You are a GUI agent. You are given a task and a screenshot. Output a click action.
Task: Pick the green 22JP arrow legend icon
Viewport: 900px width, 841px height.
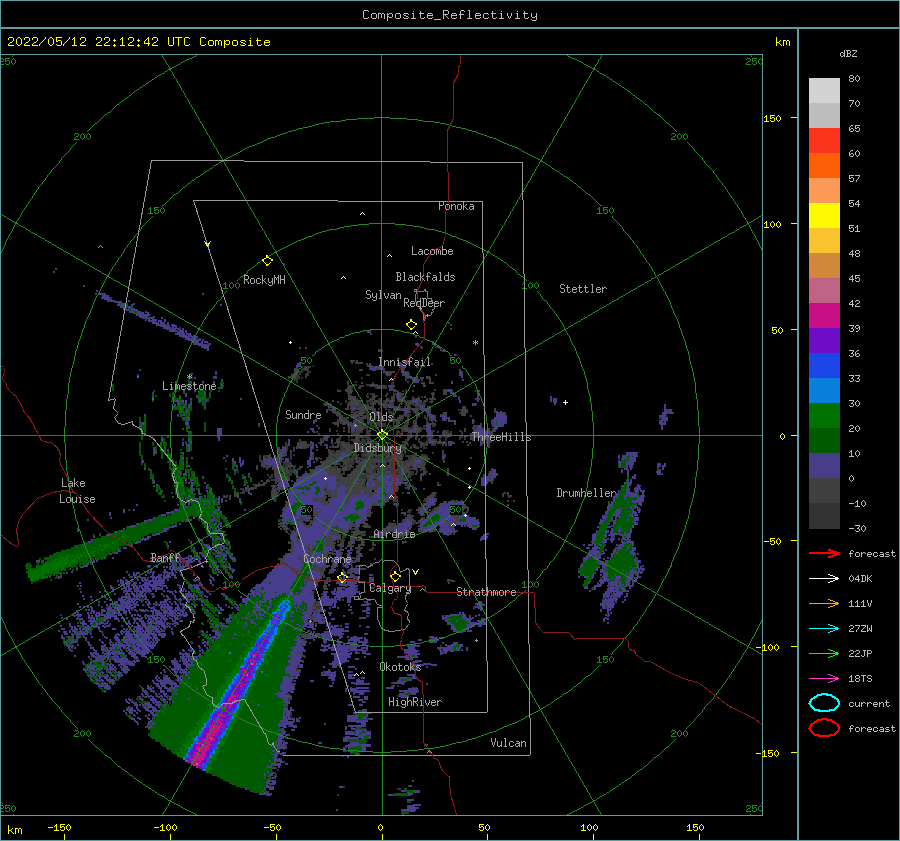(x=824, y=653)
